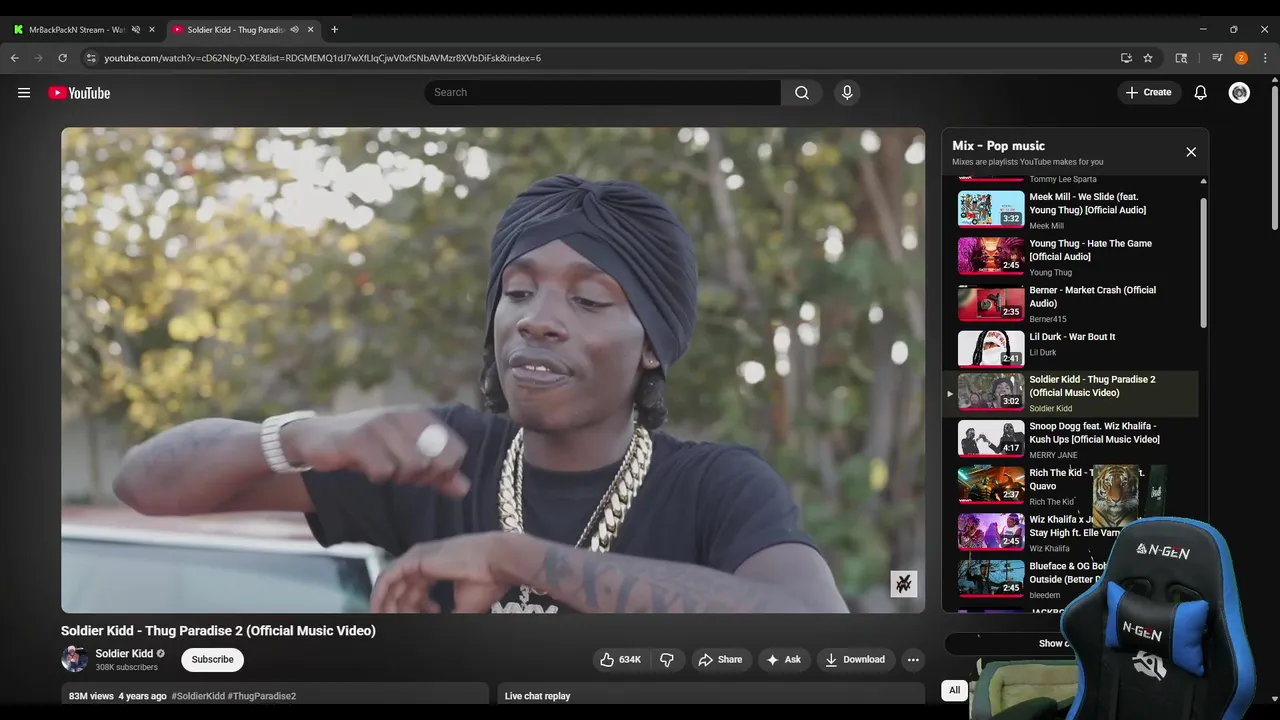Viewport: 1280px width, 720px height.
Task: Go to YouTube home via the logo
Action: pos(79,93)
